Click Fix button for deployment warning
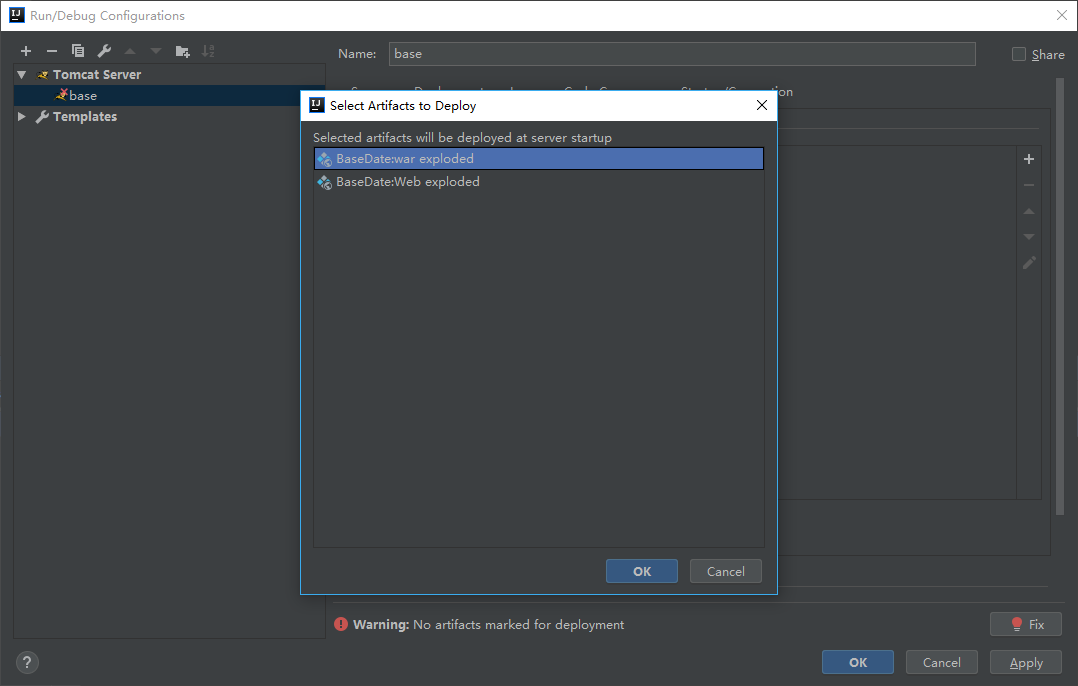 coord(1026,624)
